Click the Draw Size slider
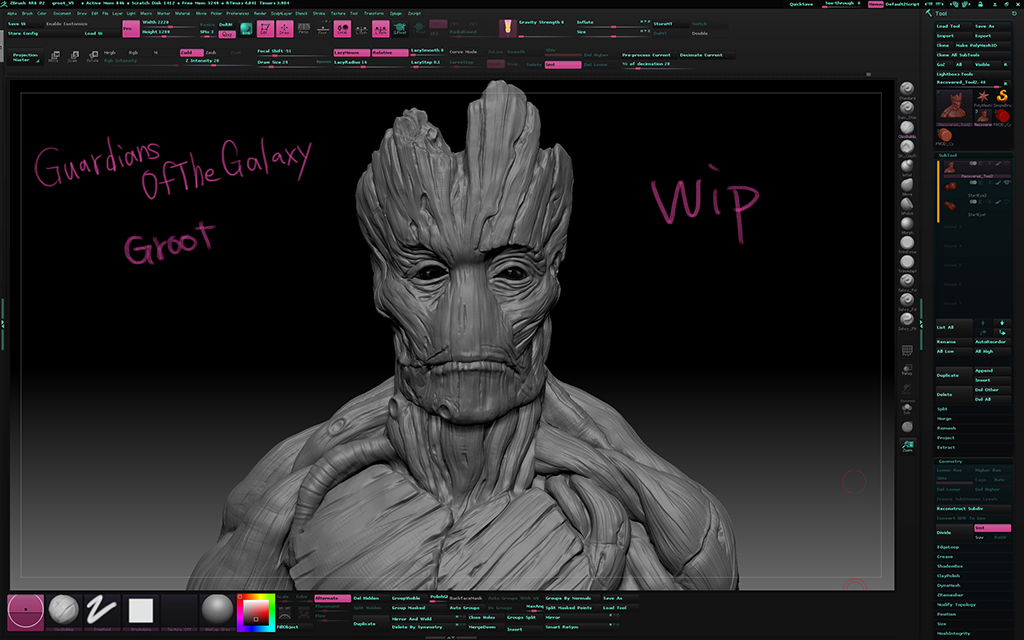1024x640 pixels. point(294,62)
